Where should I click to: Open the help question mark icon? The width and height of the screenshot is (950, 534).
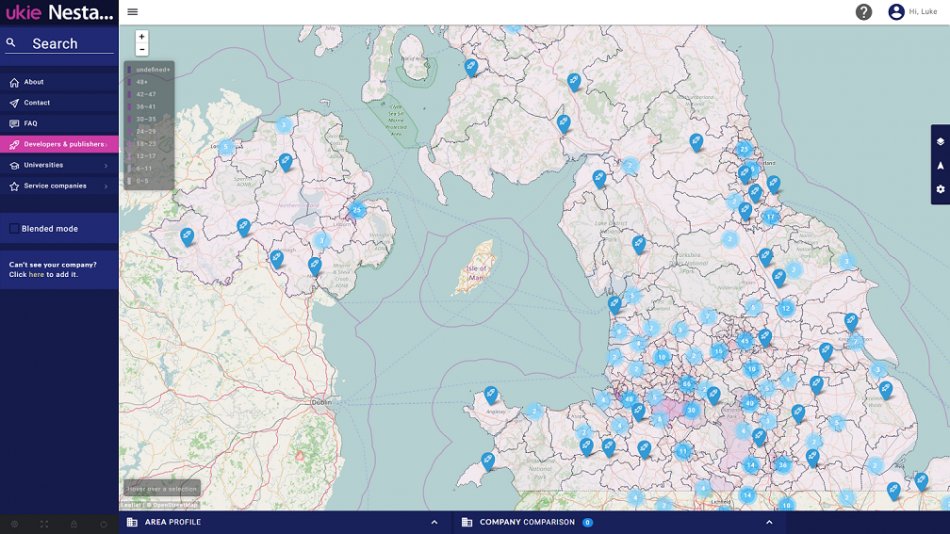coord(863,12)
